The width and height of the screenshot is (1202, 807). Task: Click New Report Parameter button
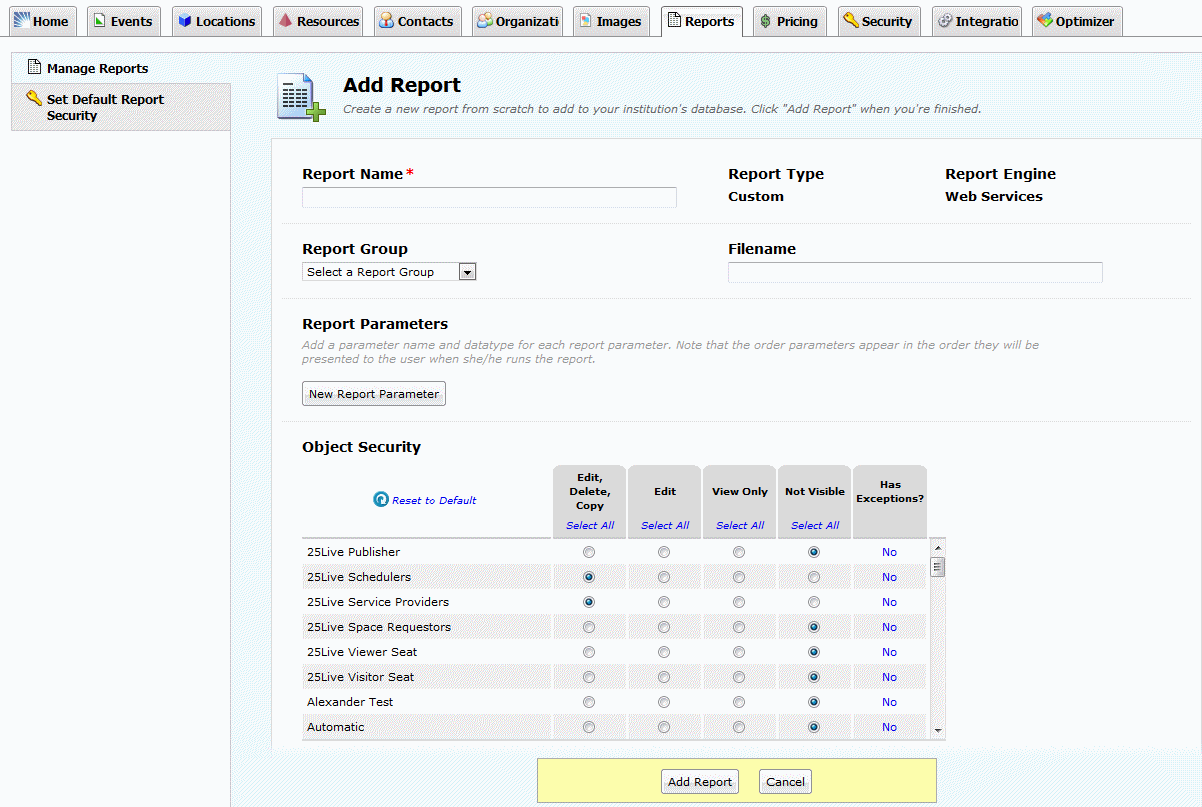pos(374,394)
